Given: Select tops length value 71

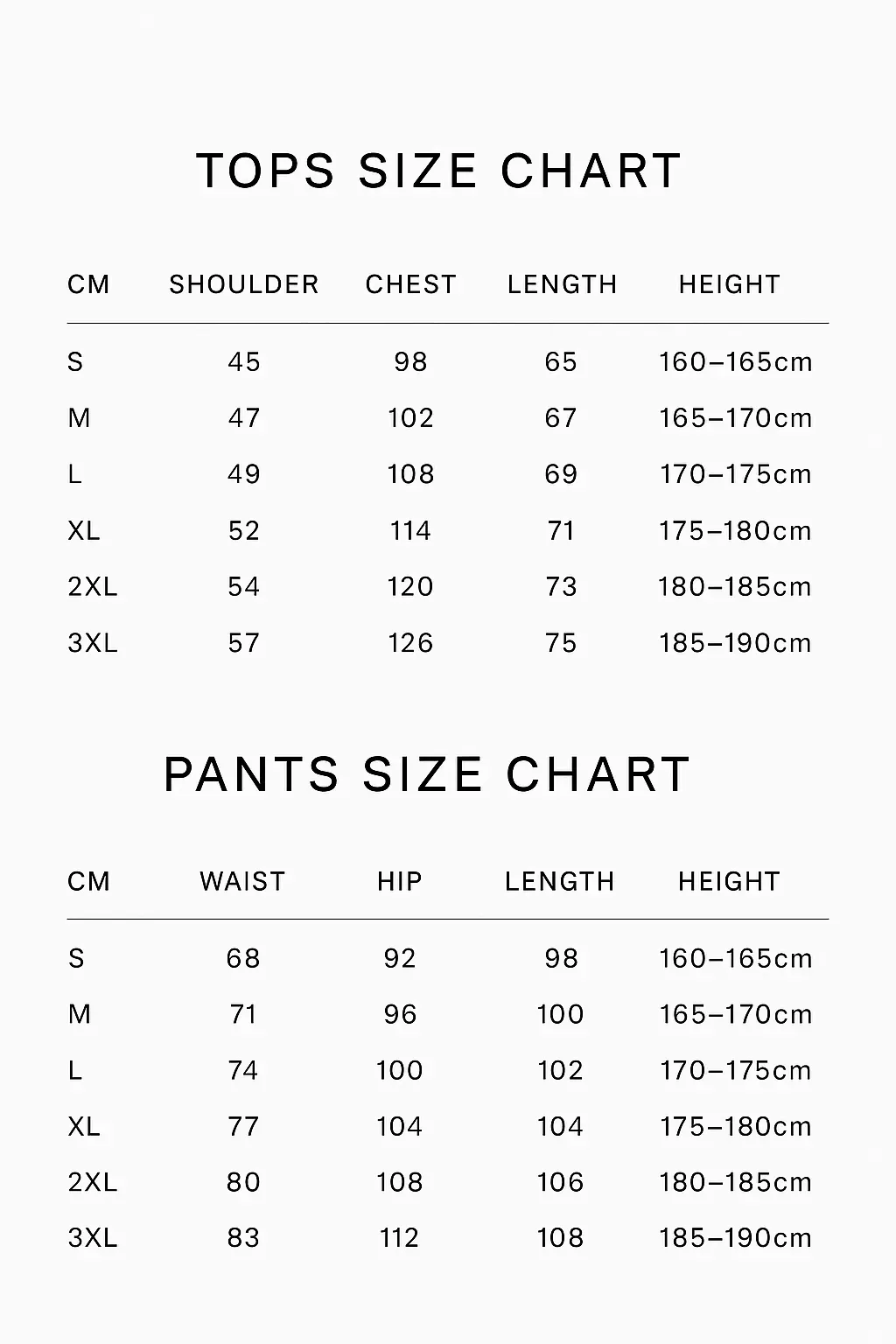Looking at the screenshot, I should click(561, 531).
